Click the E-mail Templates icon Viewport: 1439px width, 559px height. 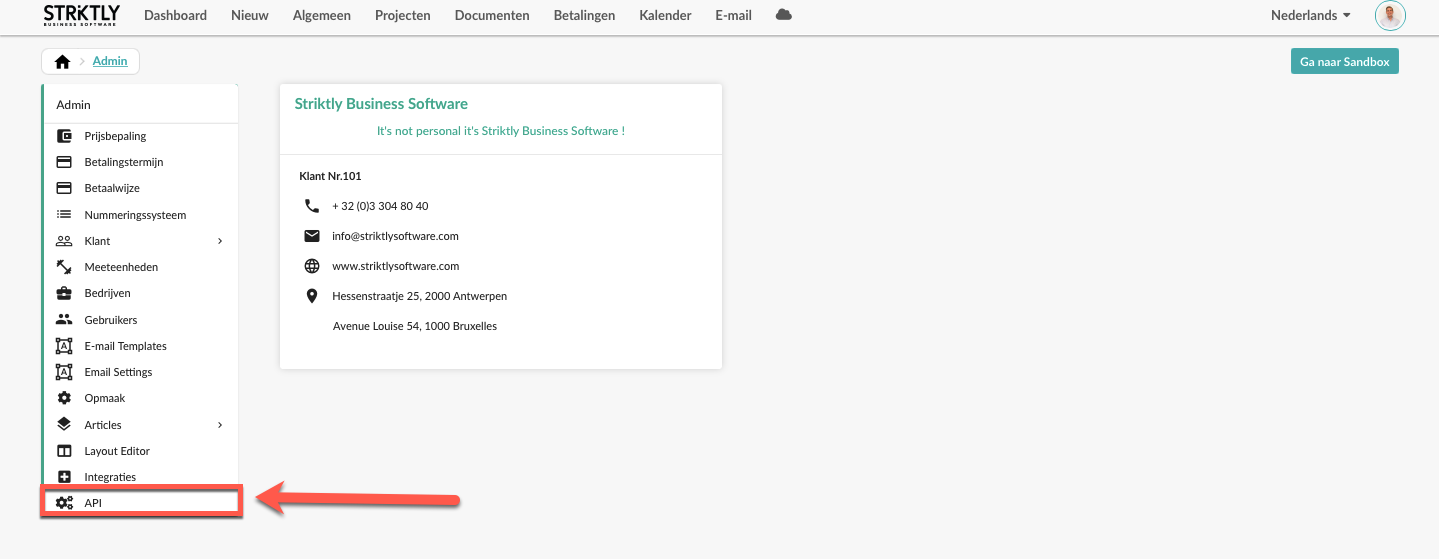(64, 346)
